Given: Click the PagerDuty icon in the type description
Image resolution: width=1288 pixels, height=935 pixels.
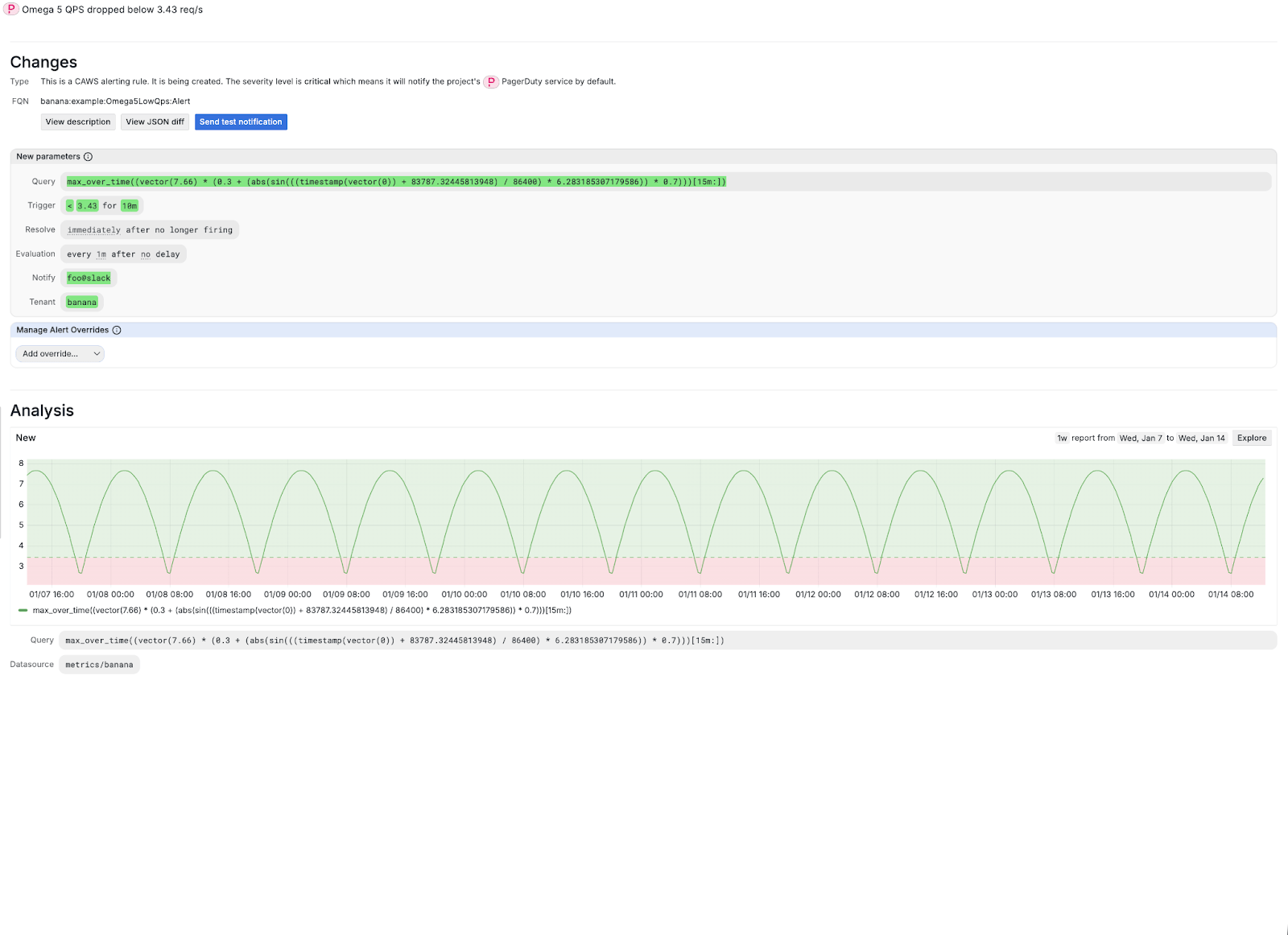Looking at the screenshot, I should tap(490, 82).
